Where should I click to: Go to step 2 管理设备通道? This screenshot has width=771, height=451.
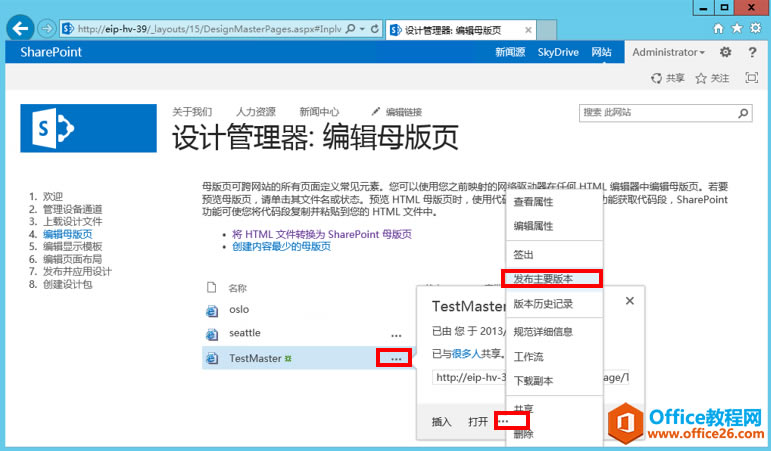(72, 209)
